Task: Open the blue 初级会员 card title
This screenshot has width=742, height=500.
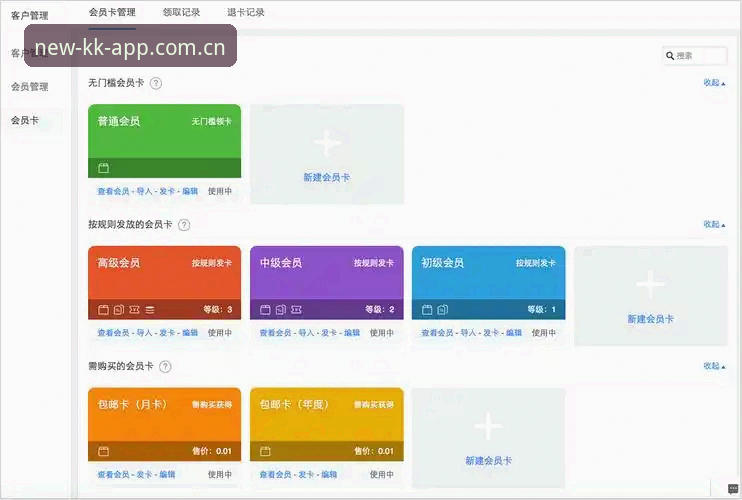Action: 442,263
